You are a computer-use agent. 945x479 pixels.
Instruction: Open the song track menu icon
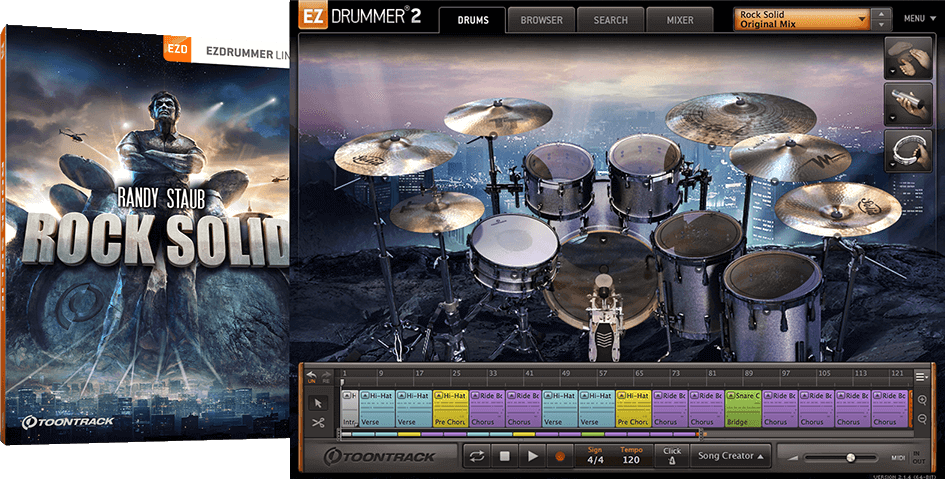tap(921, 377)
